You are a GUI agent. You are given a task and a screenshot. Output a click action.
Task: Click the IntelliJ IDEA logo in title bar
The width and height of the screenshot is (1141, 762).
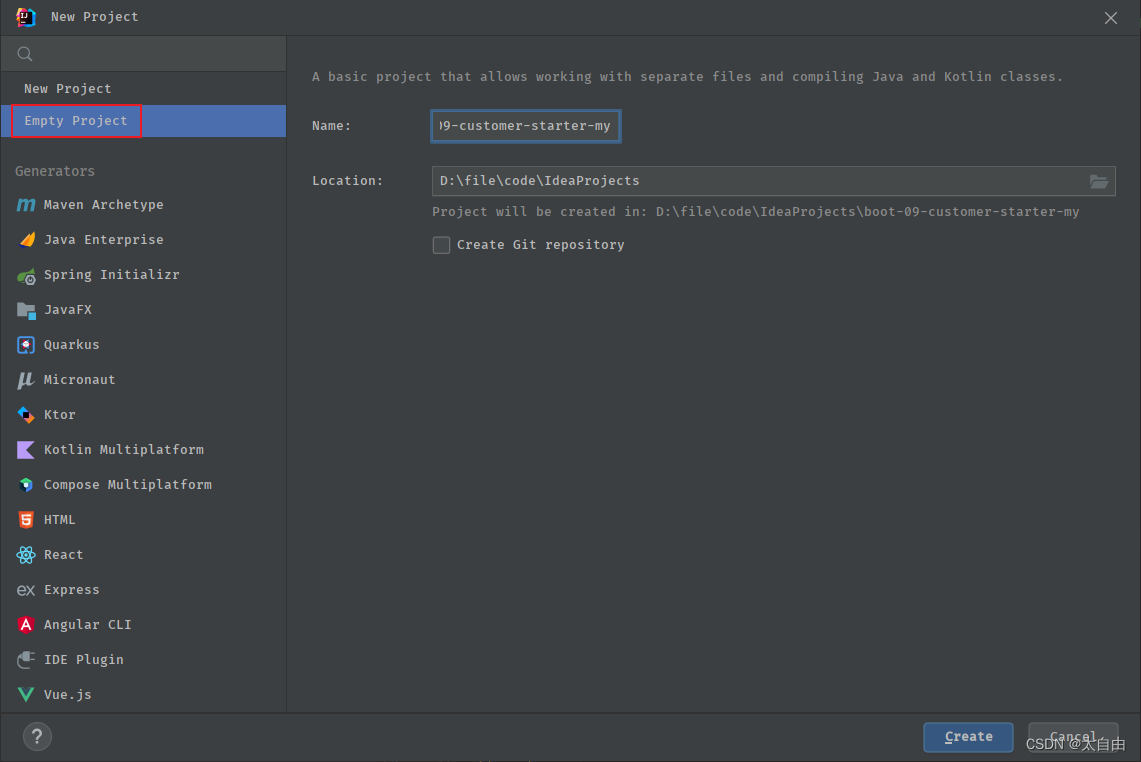pos(26,17)
